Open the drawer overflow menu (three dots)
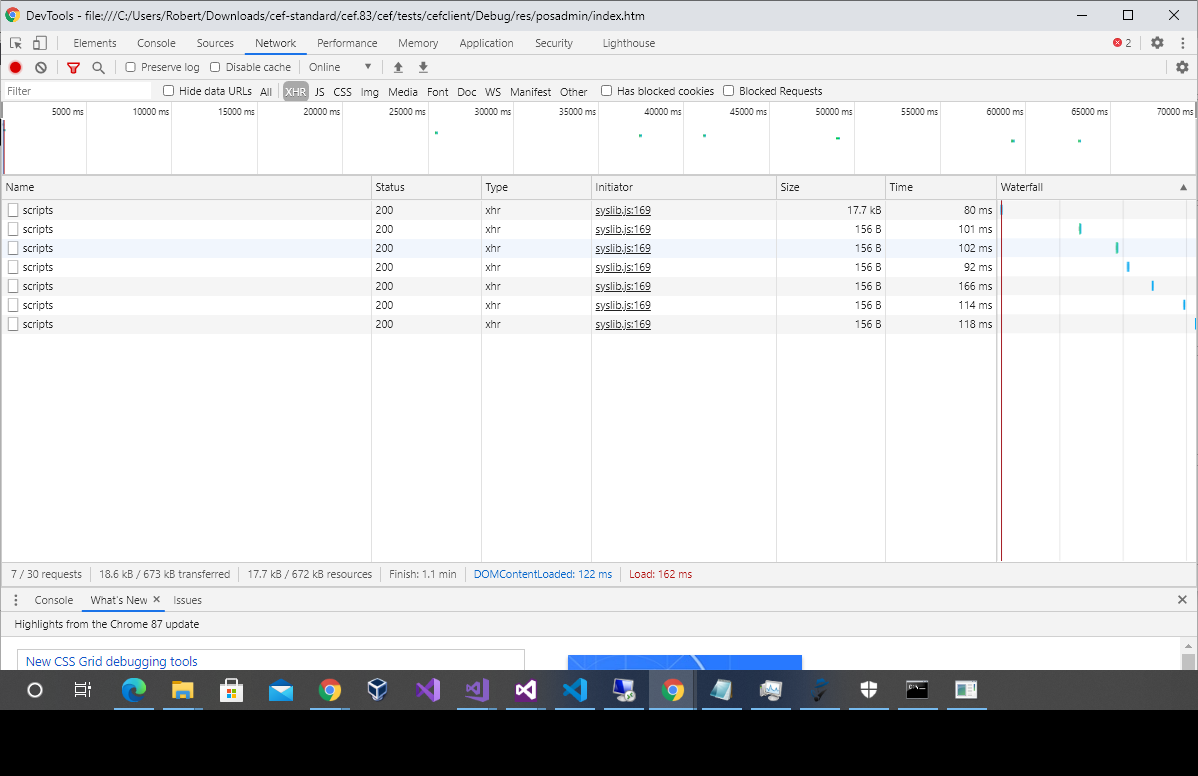1198x776 pixels. point(15,599)
